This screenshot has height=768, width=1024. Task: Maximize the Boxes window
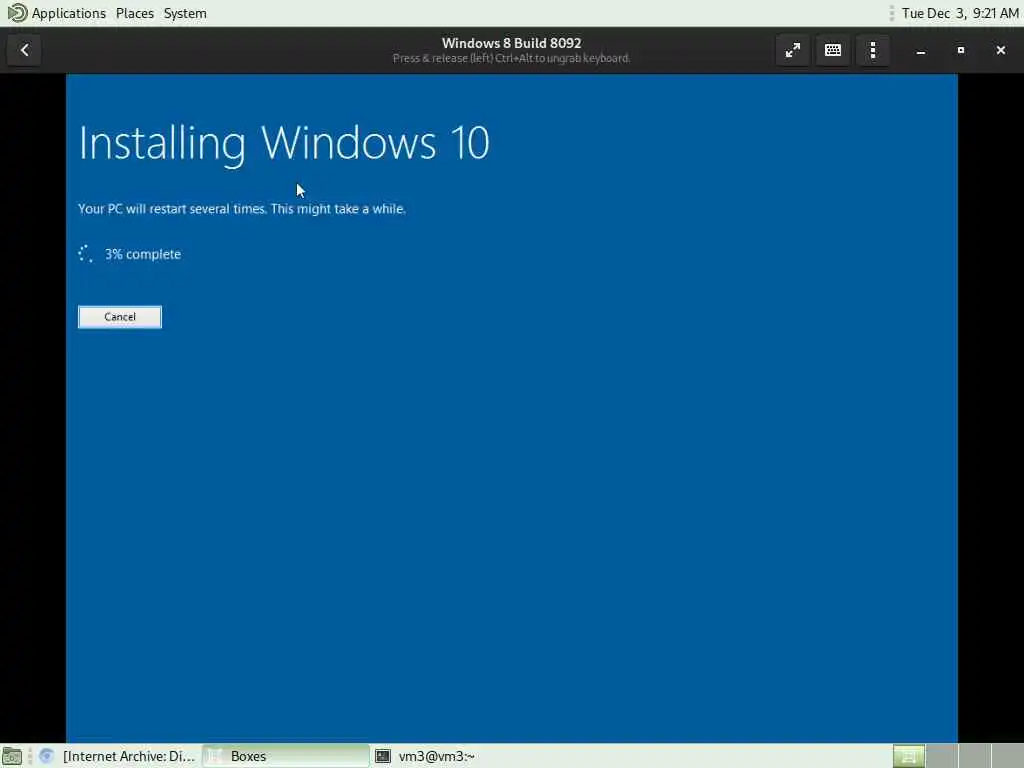coord(961,50)
